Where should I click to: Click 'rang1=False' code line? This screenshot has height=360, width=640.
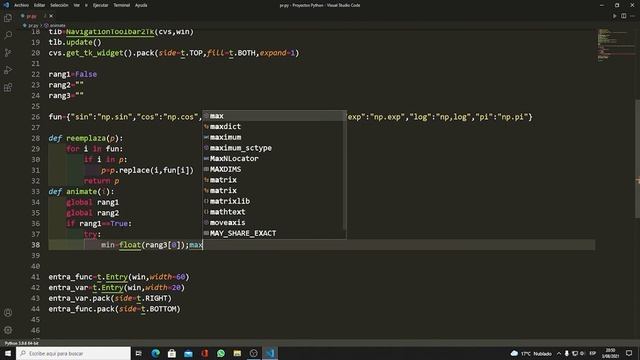click(73, 74)
